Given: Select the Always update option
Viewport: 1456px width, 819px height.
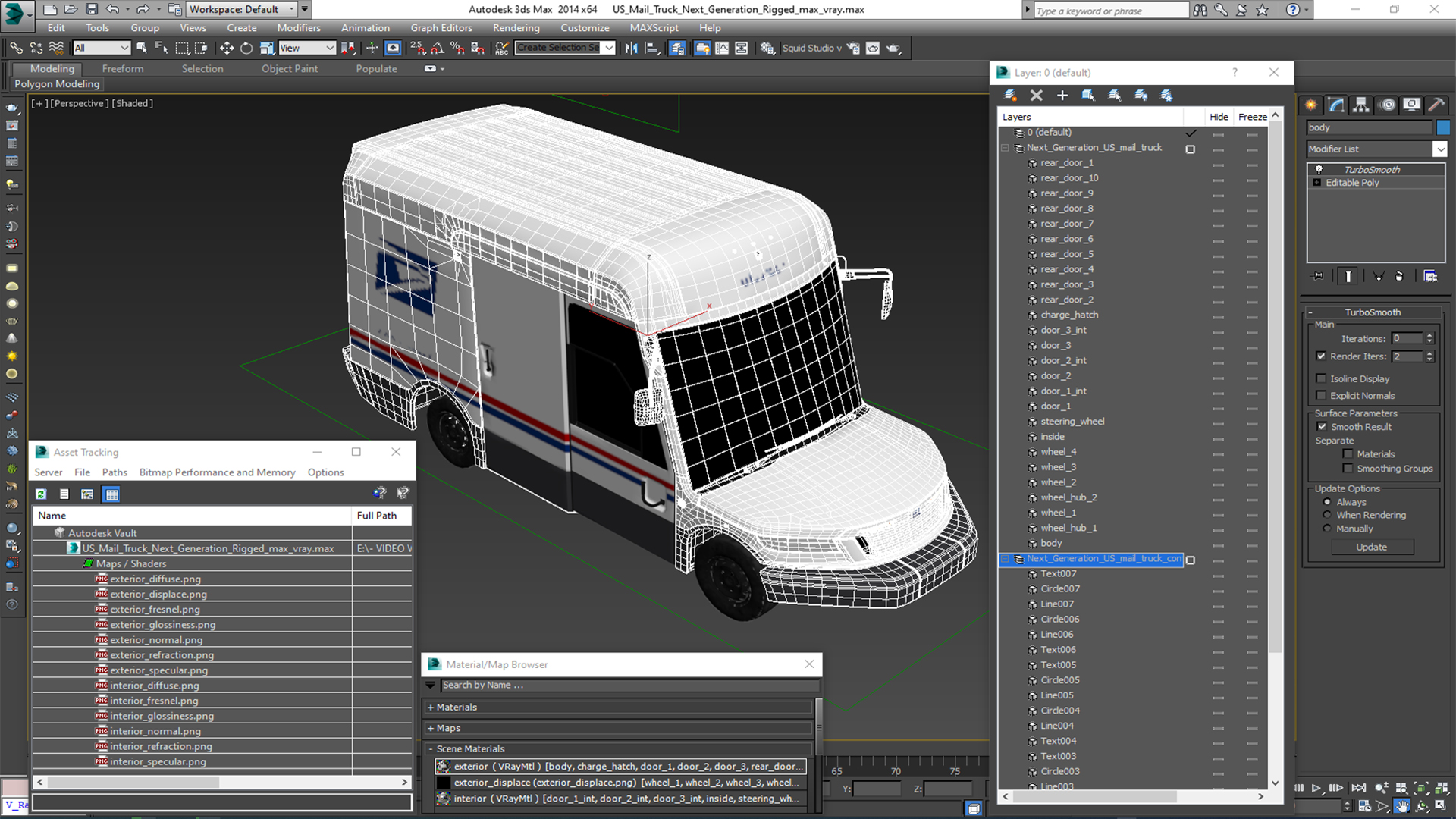Looking at the screenshot, I should (1327, 502).
